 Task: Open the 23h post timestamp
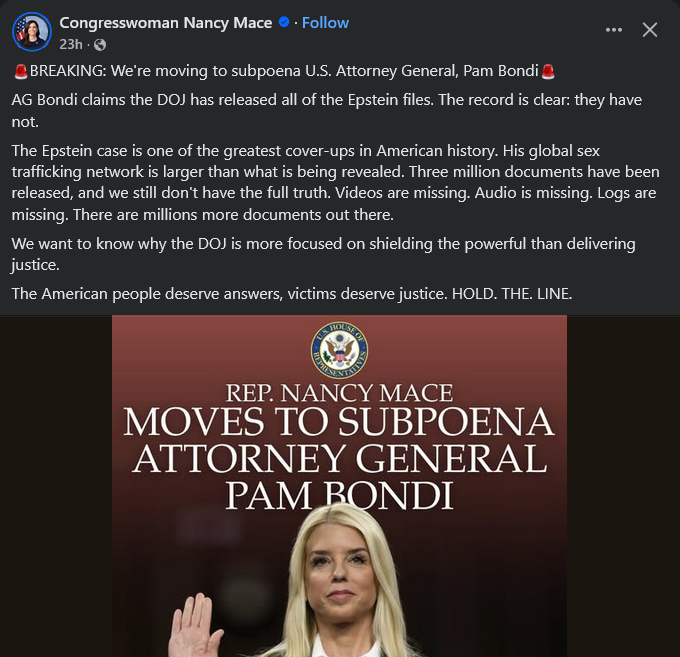71,44
